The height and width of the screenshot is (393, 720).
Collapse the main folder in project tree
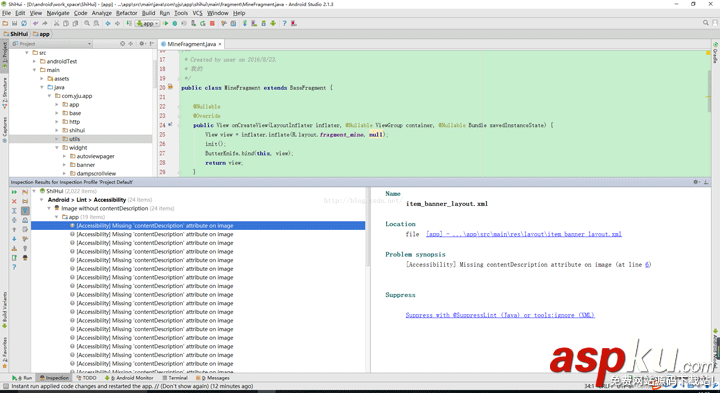tap(34, 70)
